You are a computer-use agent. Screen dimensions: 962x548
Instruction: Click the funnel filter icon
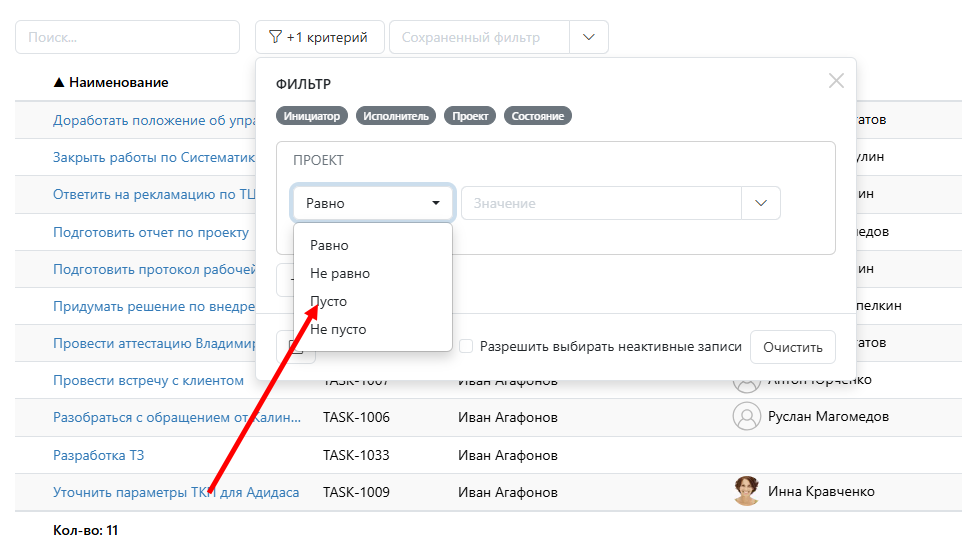(275, 37)
